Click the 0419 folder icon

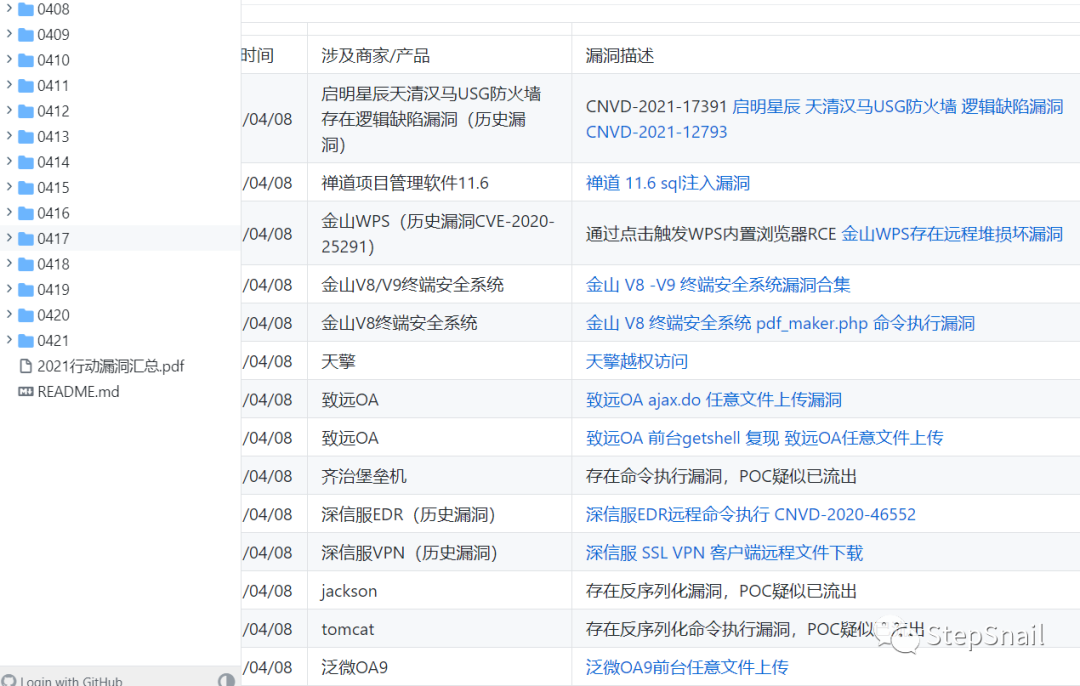[26, 289]
